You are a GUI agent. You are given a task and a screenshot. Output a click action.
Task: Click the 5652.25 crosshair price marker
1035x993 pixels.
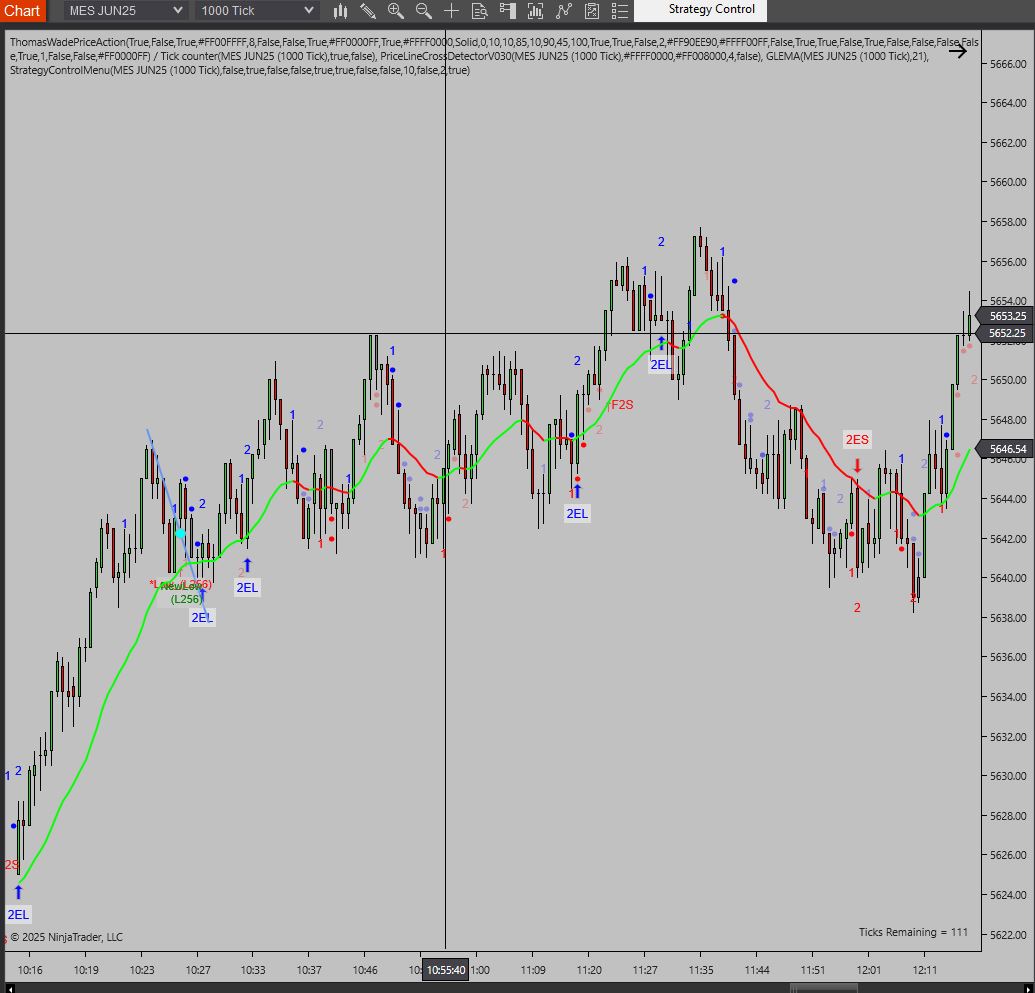pos(1005,333)
